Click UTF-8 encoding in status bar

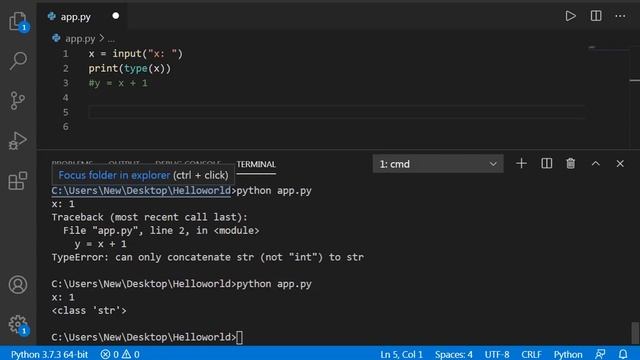(x=497, y=354)
